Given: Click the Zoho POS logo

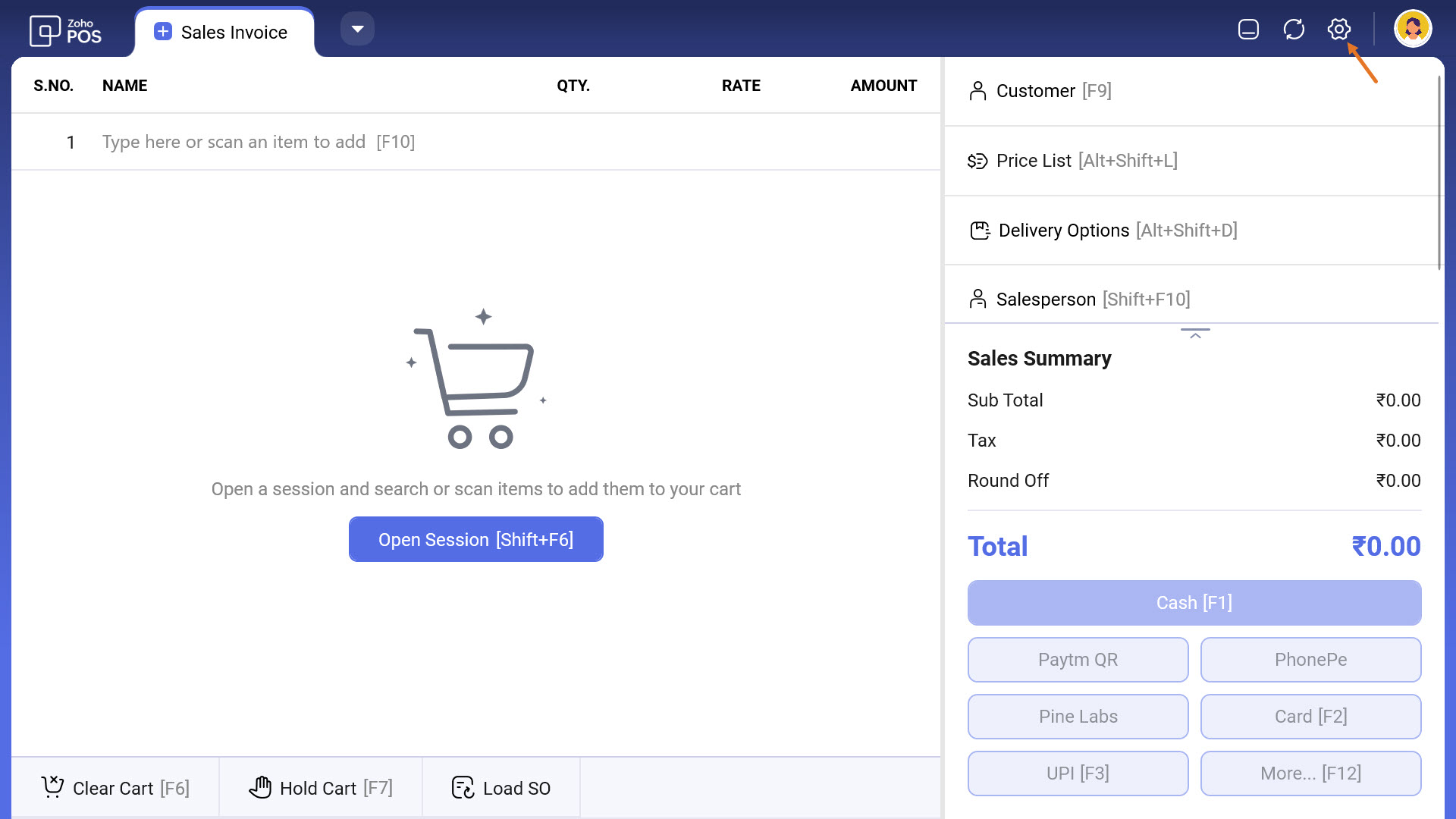Looking at the screenshot, I should 65,31.
